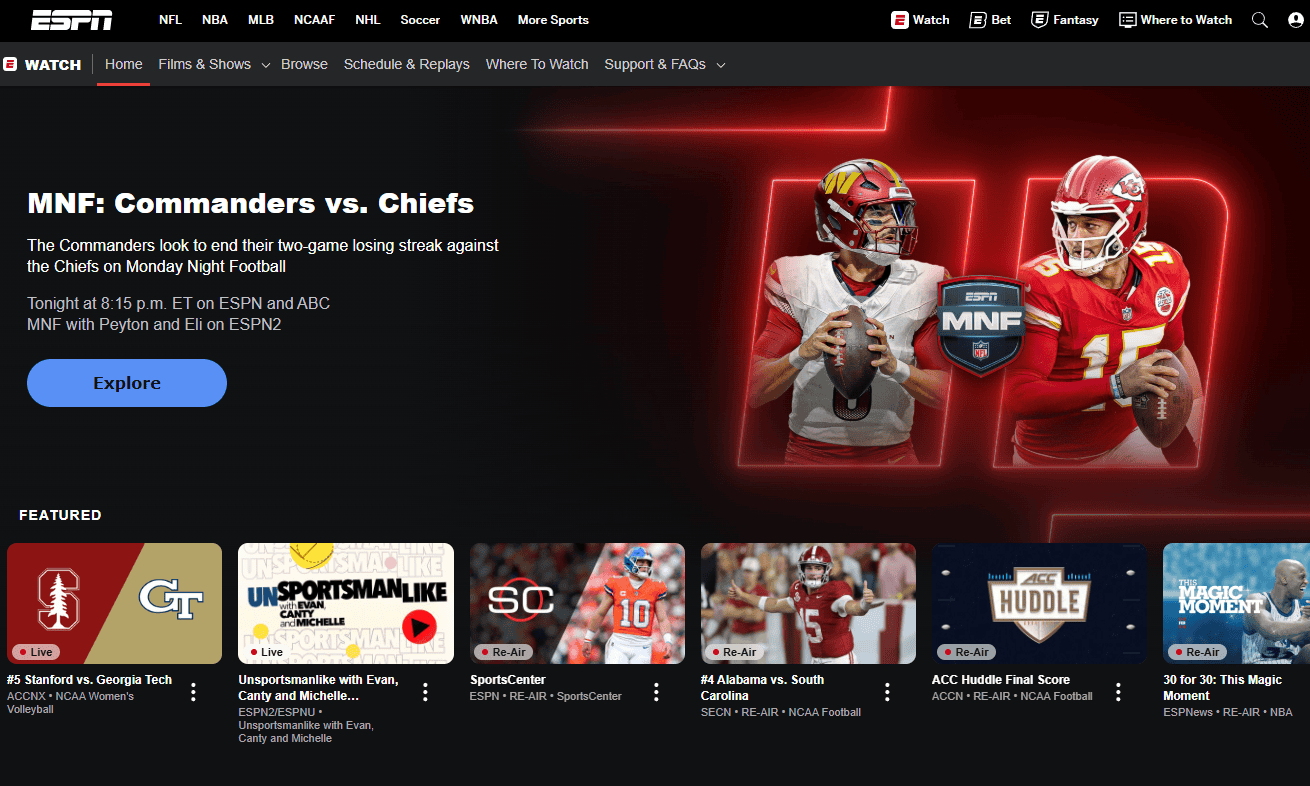This screenshot has height=786, width=1310.
Task: Open the search magnifier icon
Action: tap(1260, 20)
